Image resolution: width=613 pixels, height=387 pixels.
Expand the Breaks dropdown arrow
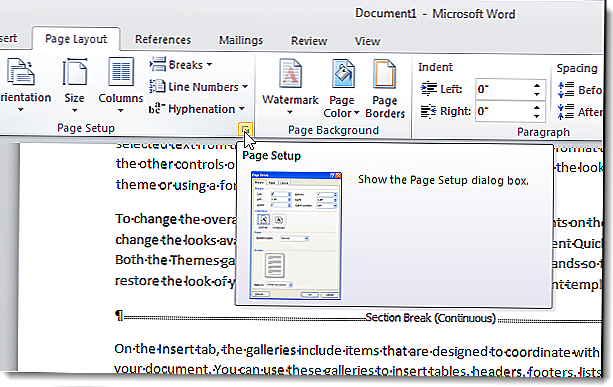(x=209, y=64)
